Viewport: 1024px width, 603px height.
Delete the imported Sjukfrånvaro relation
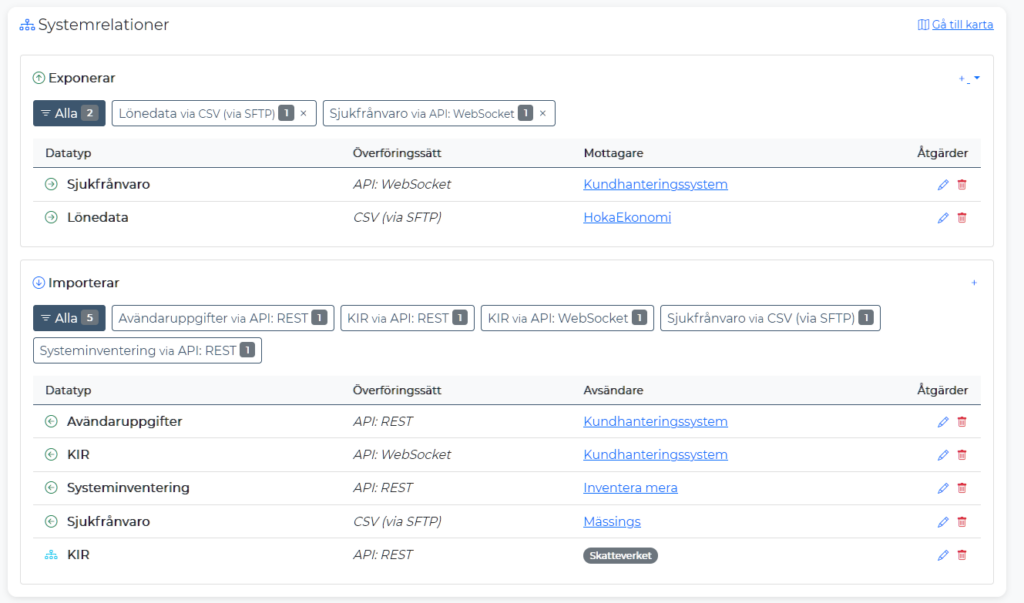click(x=962, y=522)
